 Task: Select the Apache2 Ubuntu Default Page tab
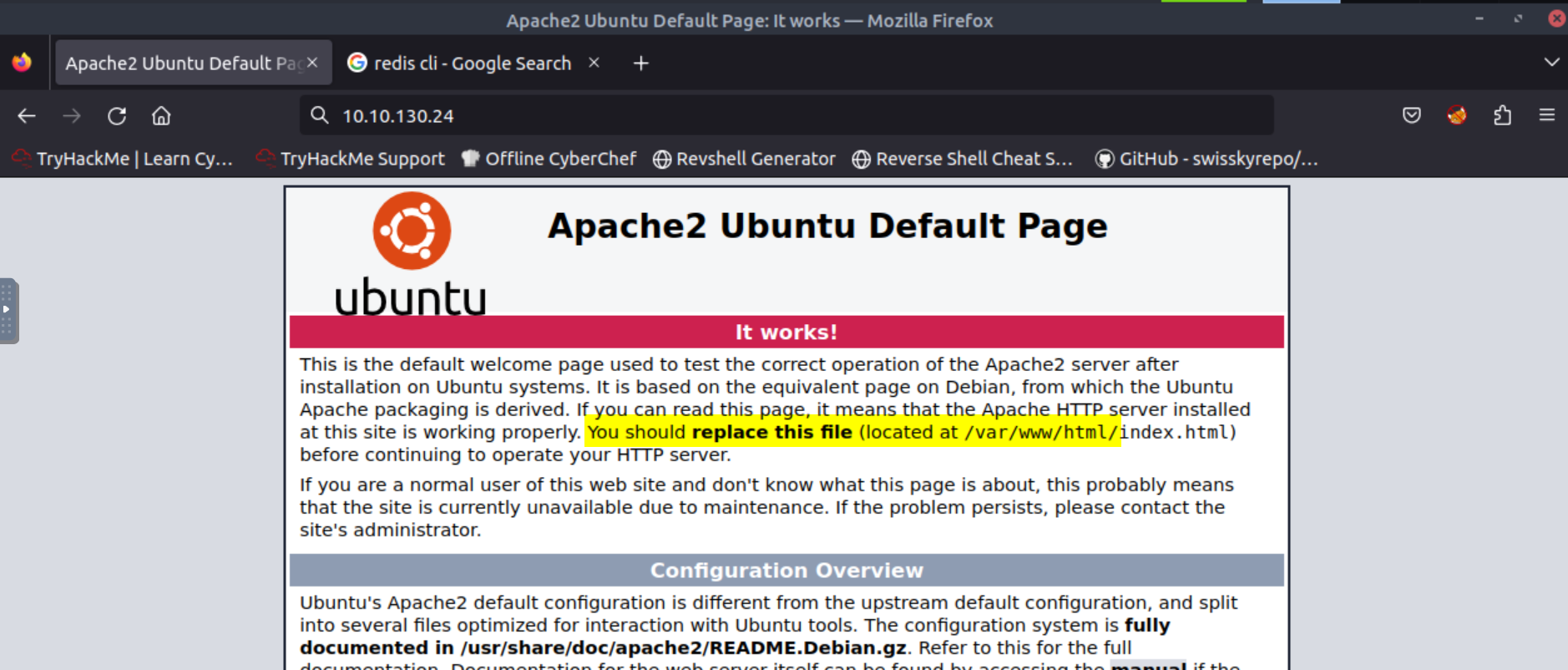coord(184,63)
